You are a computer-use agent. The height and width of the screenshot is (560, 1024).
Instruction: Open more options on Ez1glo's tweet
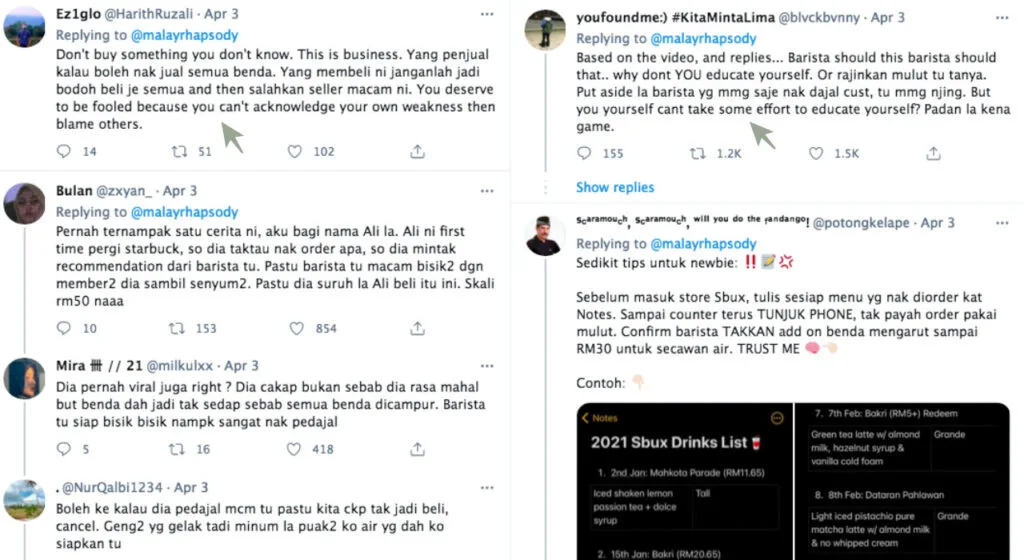(487, 15)
